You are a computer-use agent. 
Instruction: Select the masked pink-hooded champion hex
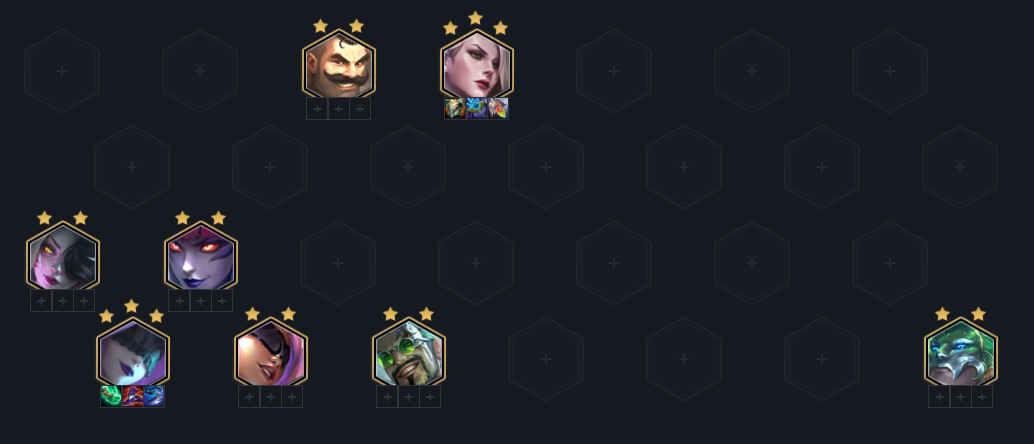[270, 354]
